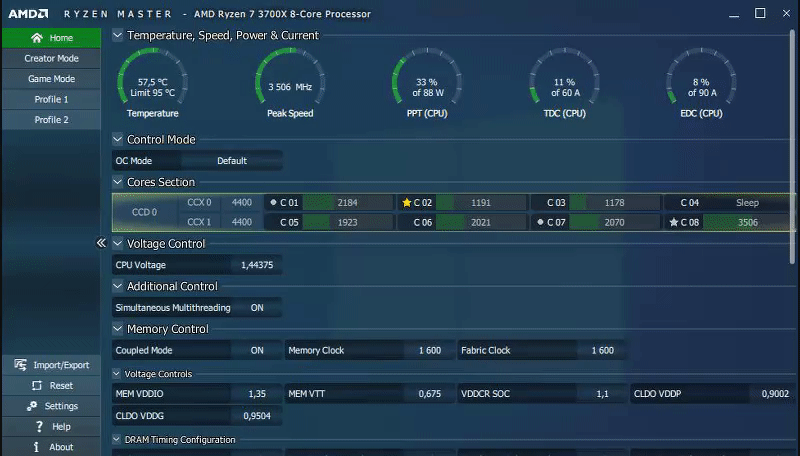Viewport: 800px width, 456px height.
Task: Maximize the Ryzen Master window
Action: [760, 13]
